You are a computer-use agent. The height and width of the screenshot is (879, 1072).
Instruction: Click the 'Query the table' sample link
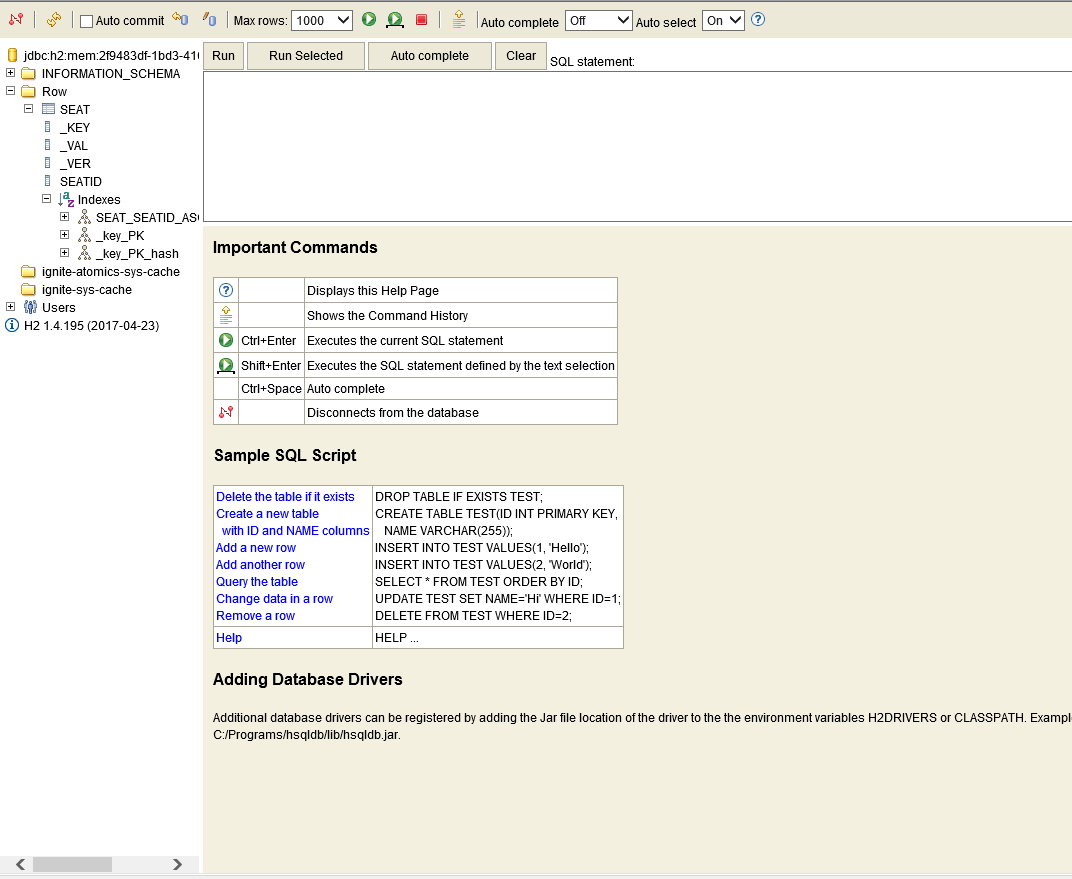tap(257, 582)
